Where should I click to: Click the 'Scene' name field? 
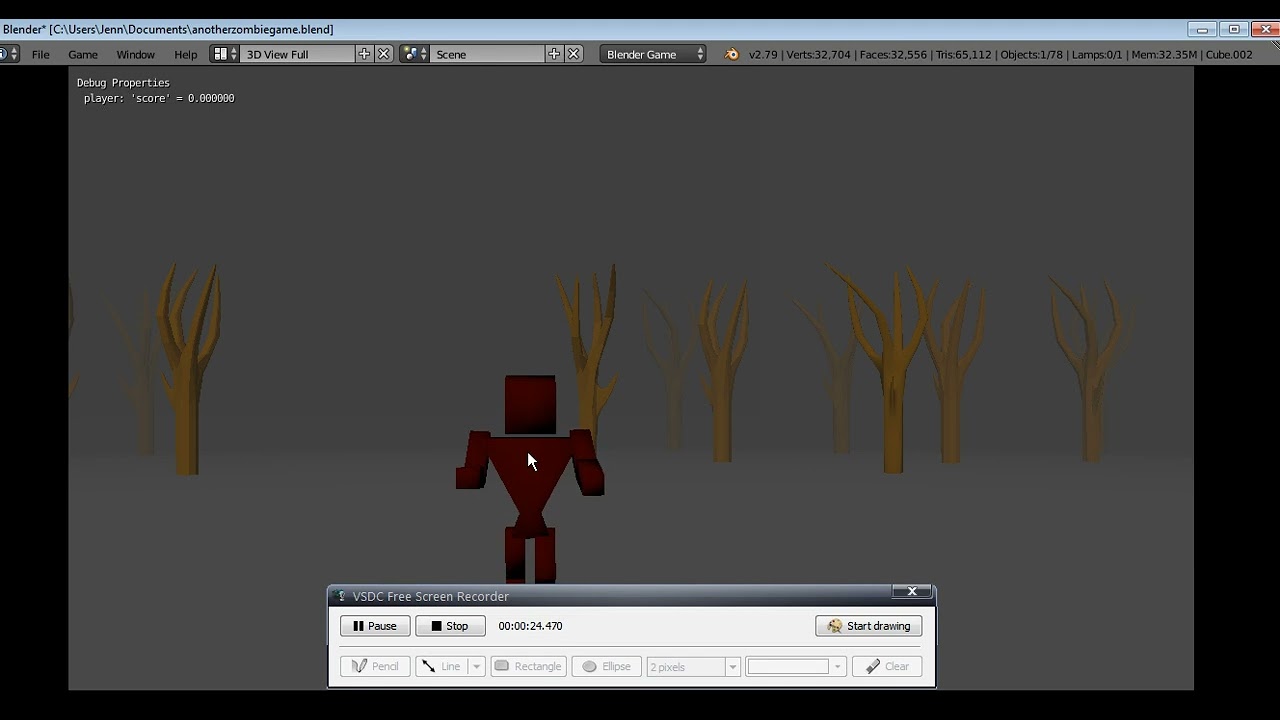coord(488,54)
